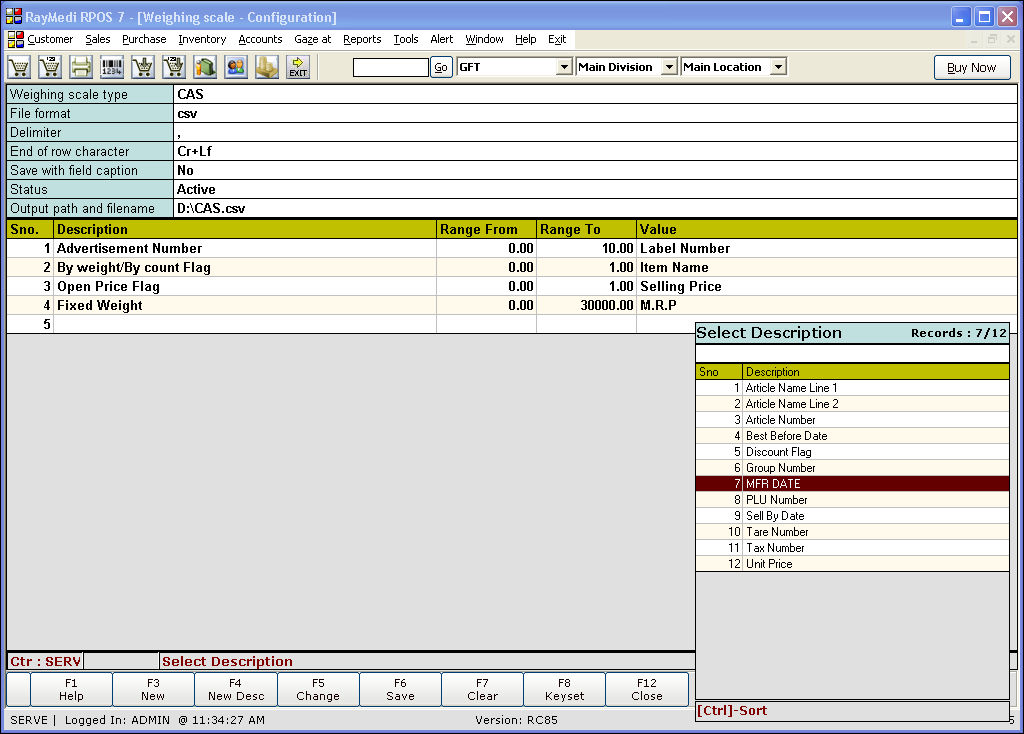1024x734 pixels.
Task: Click the barcode 1234 toolbar icon
Action: [x=112, y=67]
